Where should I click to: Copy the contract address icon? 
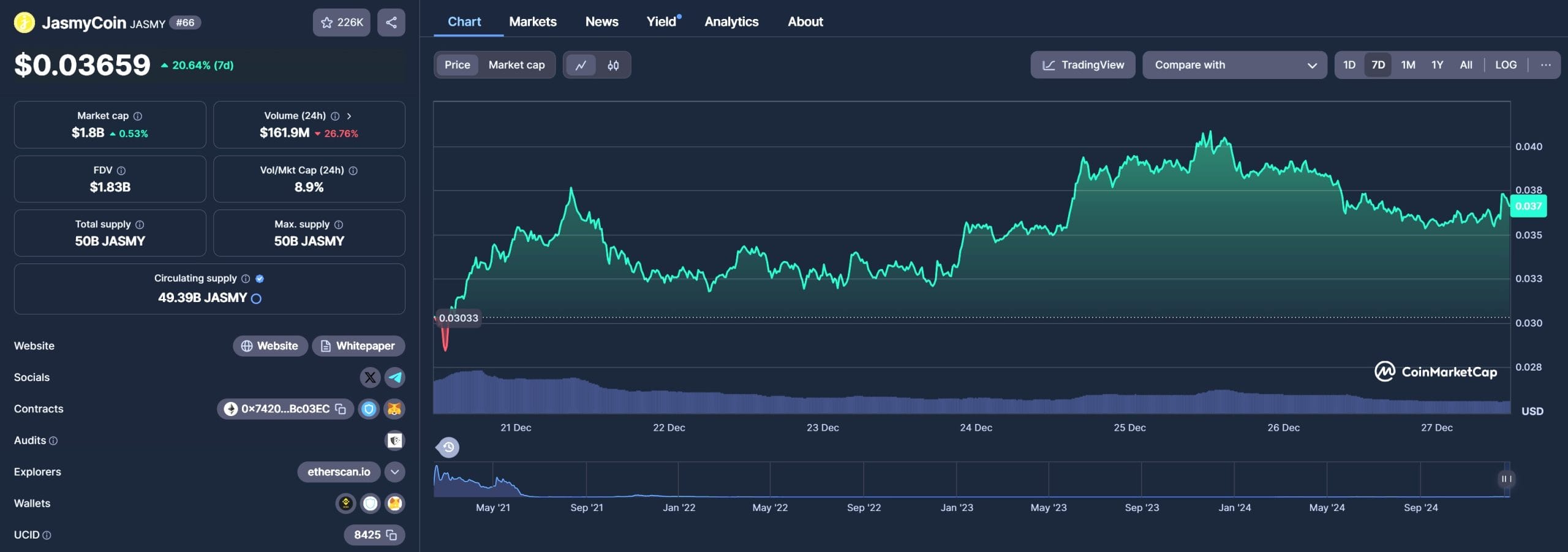point(341,409)
